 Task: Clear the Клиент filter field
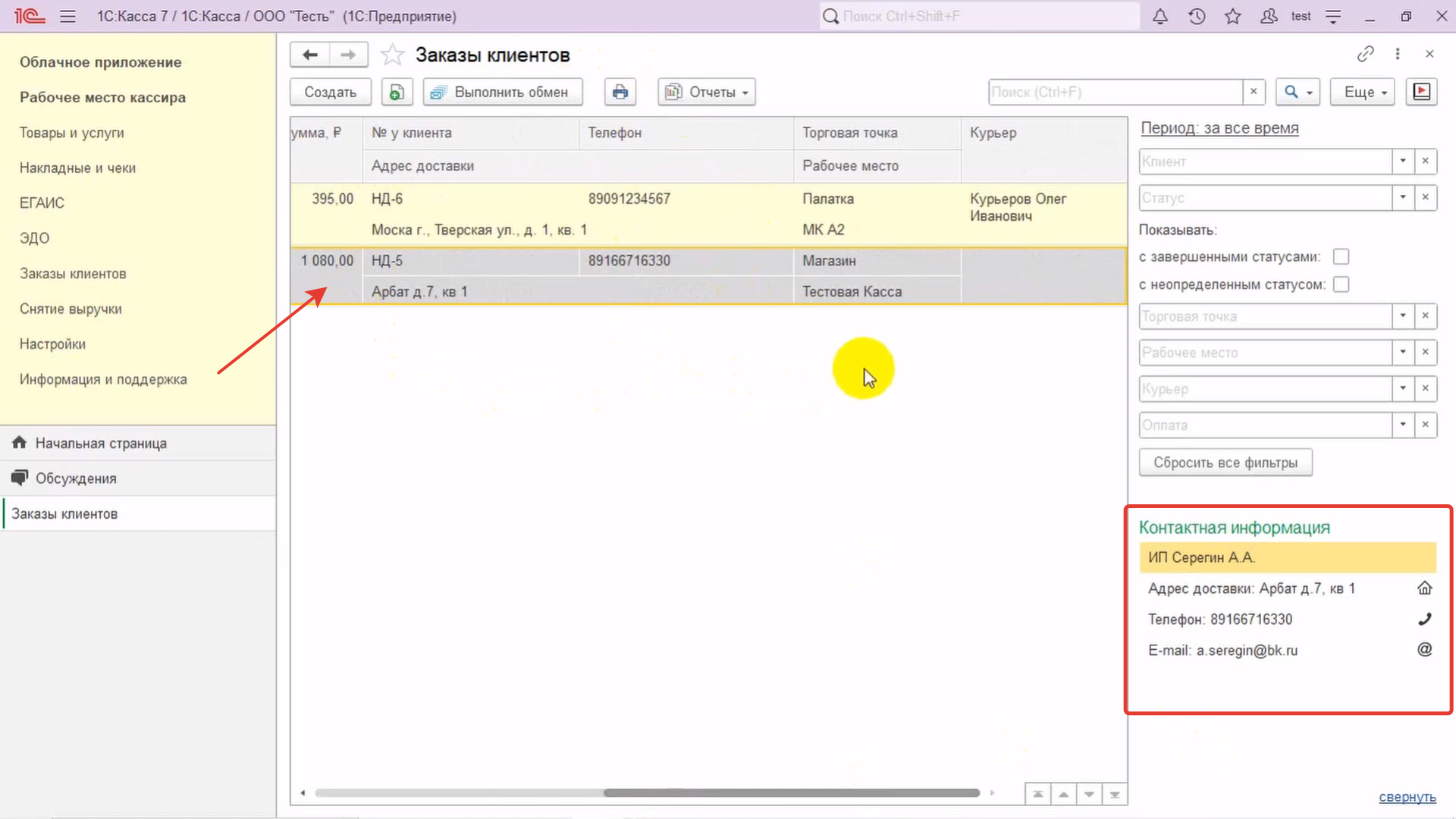(x=1426, y=162)
